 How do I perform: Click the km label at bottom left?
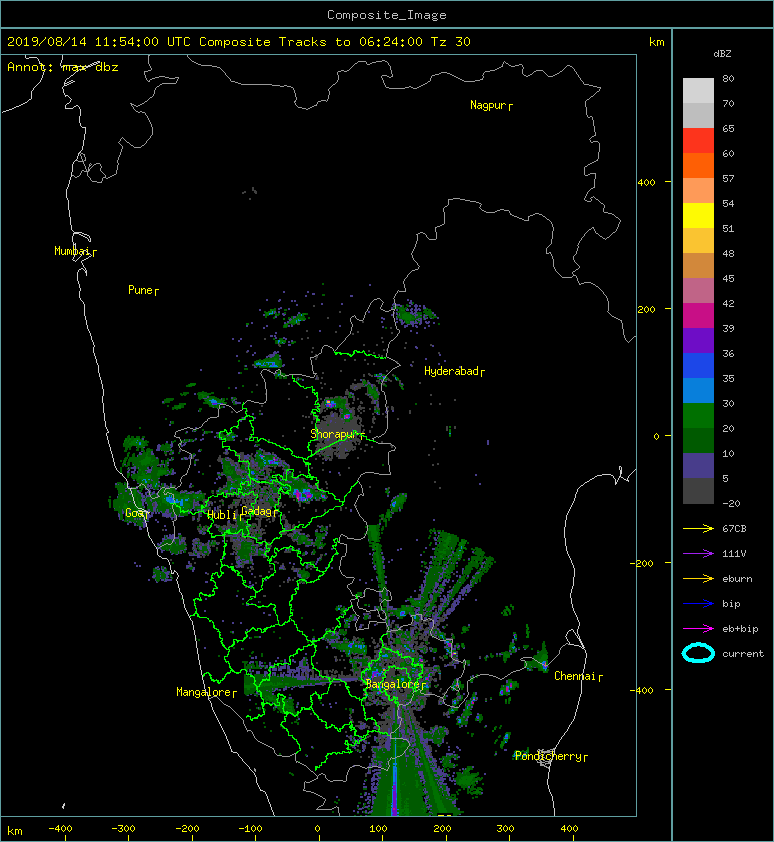[15, 831]
